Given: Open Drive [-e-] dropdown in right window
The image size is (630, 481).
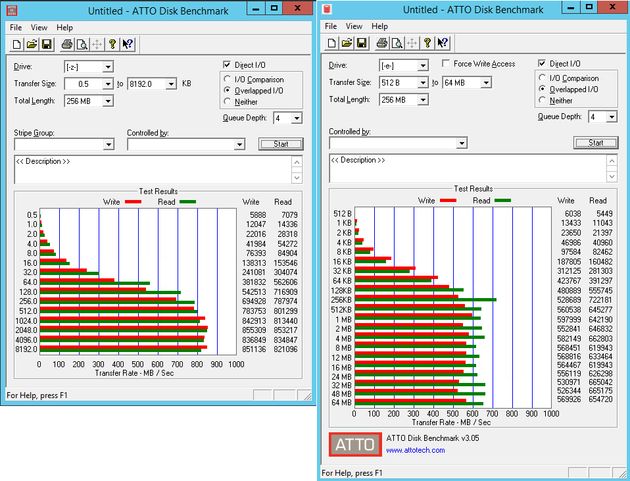Looking at the screenshot, I should click(423, 65).
